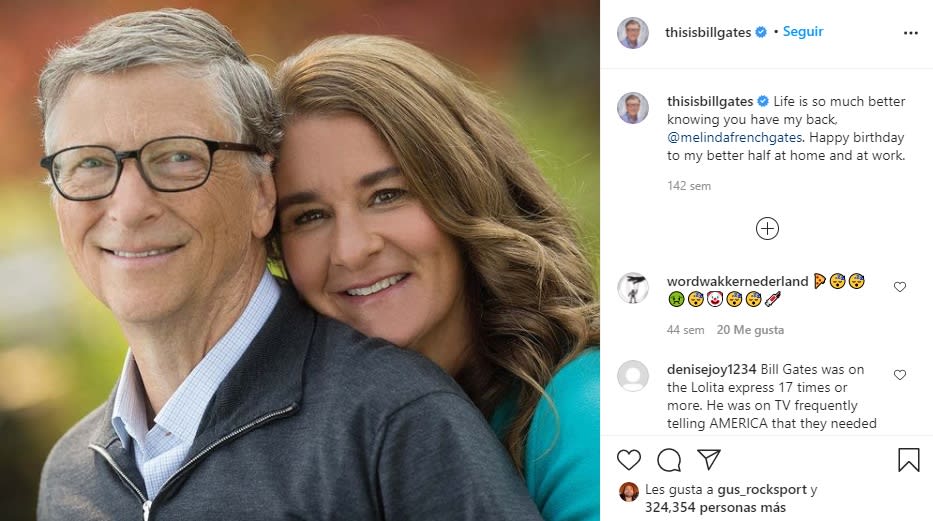933x521 pixels.
Task: Like the post with the heart icon
Action: (x=629, y=460)
